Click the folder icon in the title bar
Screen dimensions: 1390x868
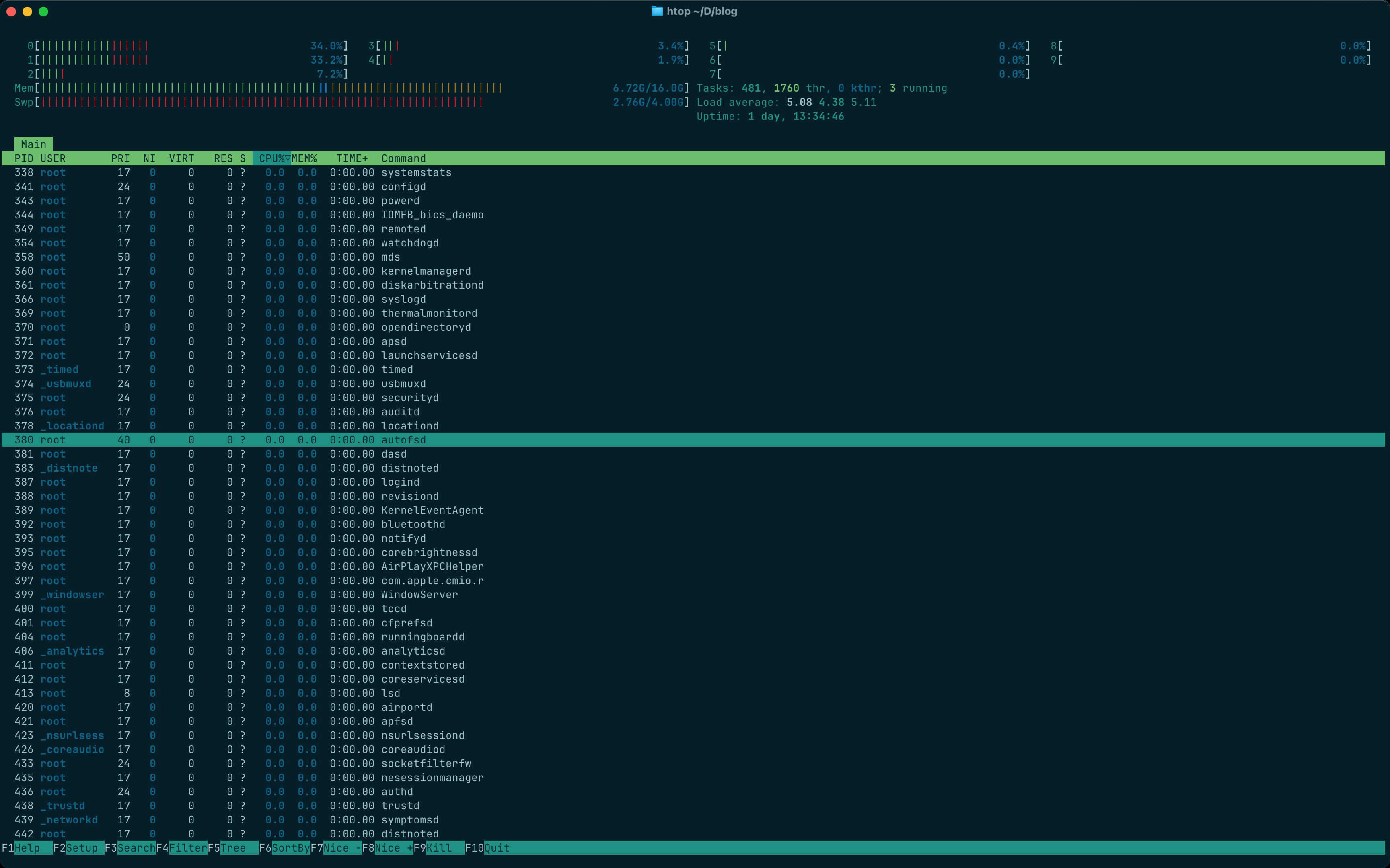pyautogui.click(x=657, y=12)
